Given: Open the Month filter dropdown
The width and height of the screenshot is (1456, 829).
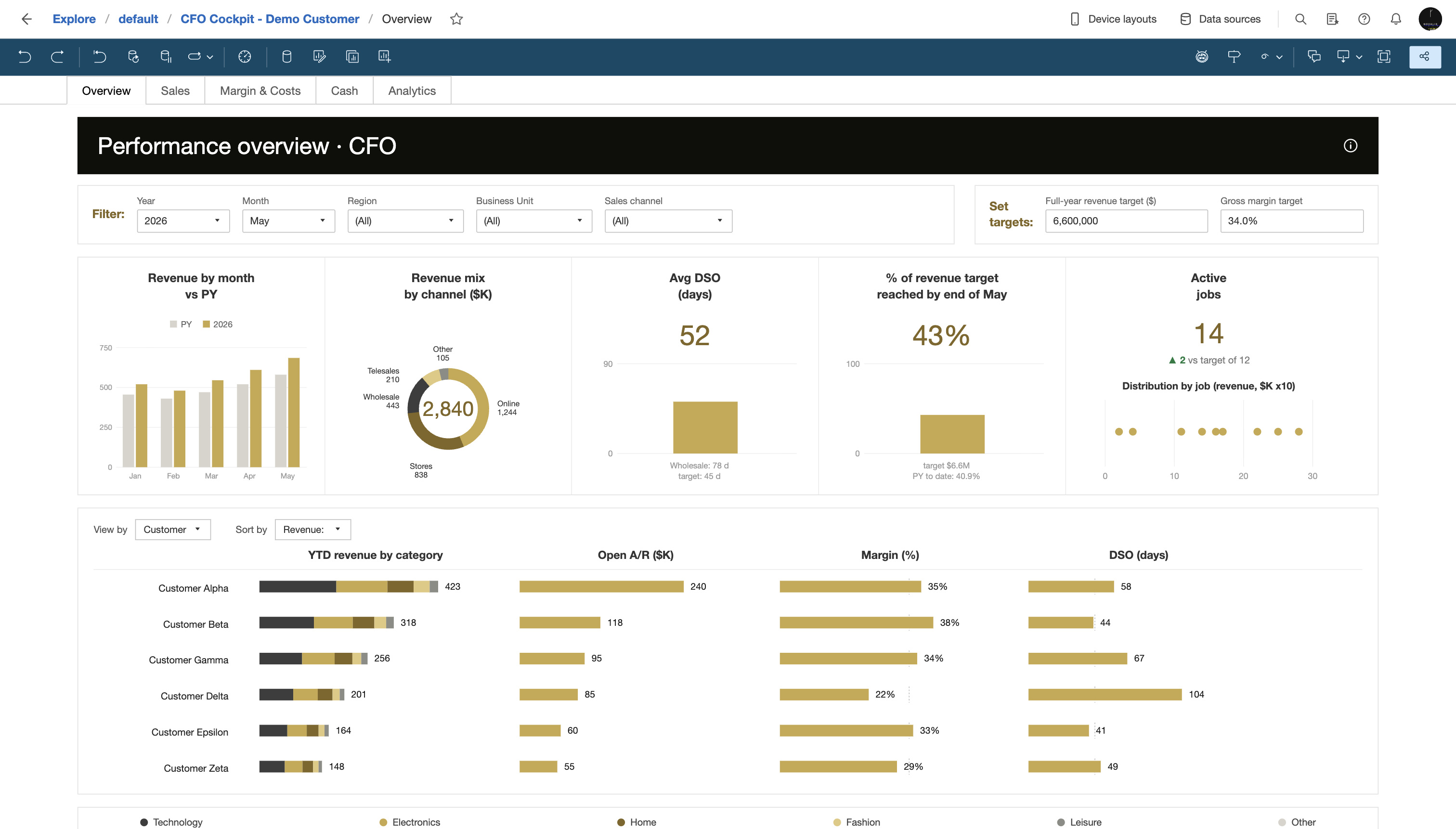Looking at the screenshot, I should point(289,221).
